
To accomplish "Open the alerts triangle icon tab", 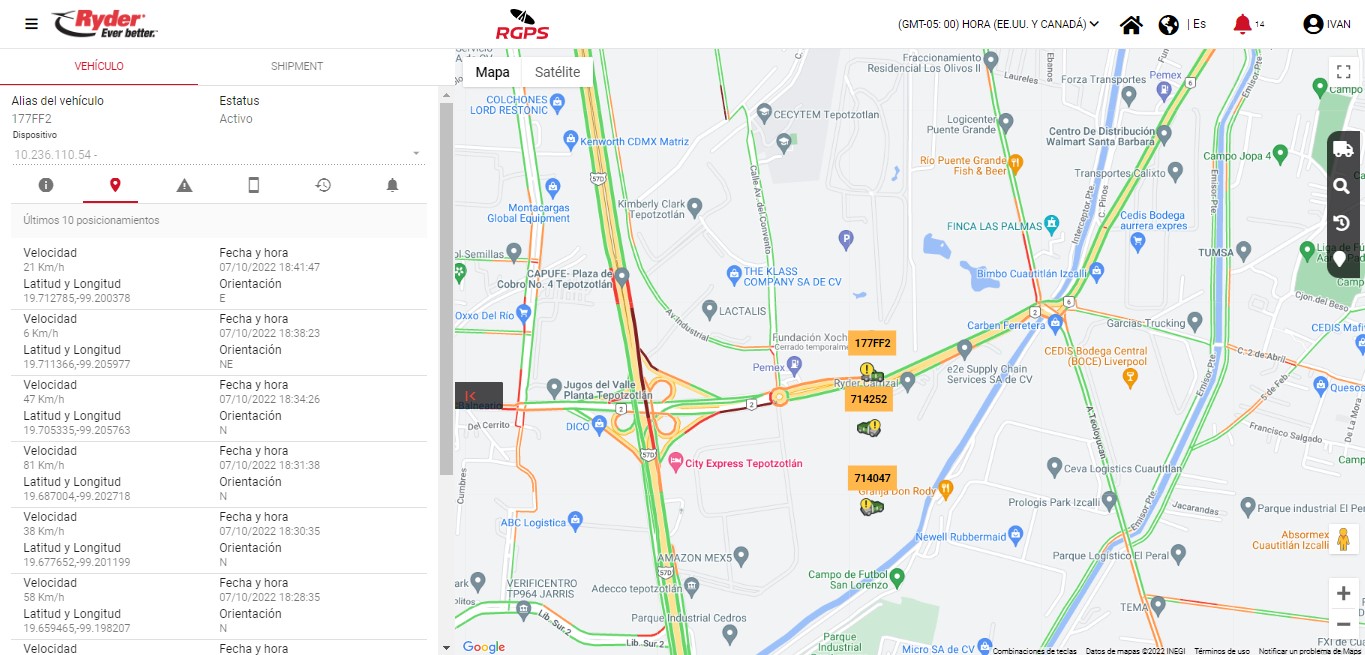I will [184, 185].
